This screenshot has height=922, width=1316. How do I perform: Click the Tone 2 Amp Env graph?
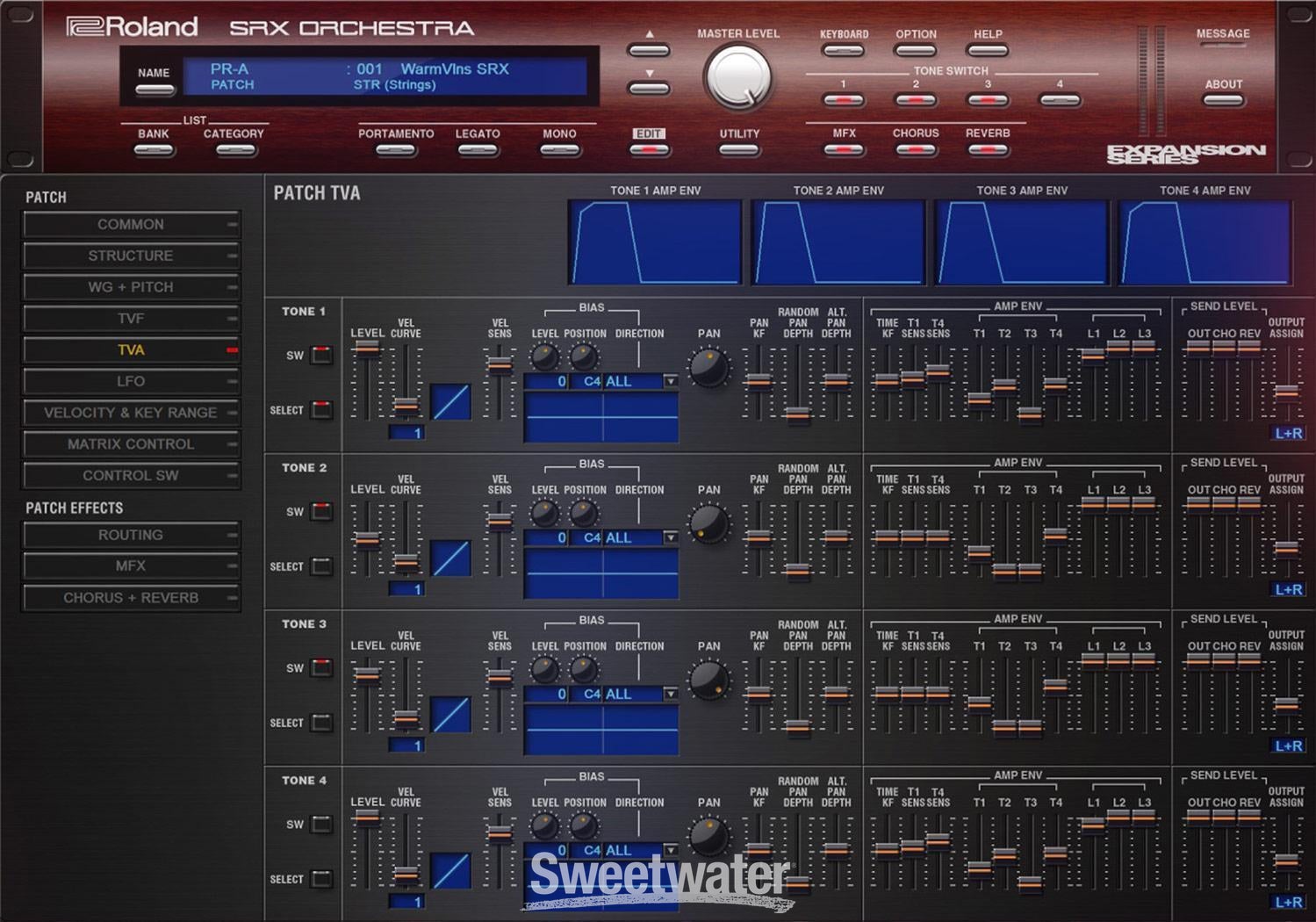(x=838, y=242)
